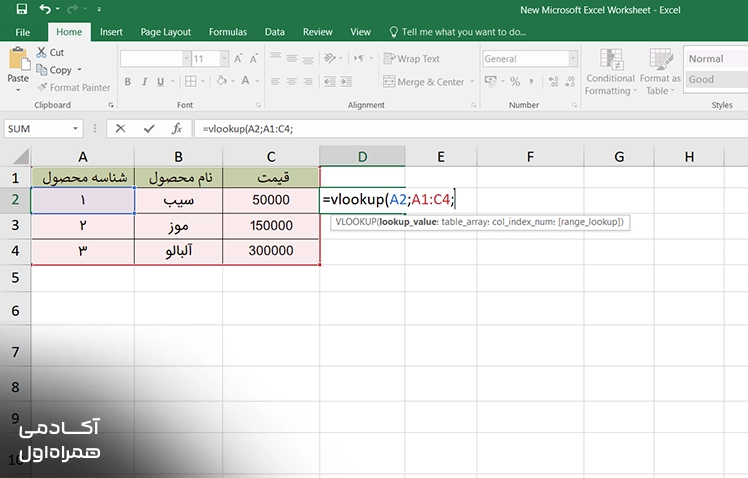Open the Clipboard dialog launcher
The image size is (748, 478).
pos(111,105)
